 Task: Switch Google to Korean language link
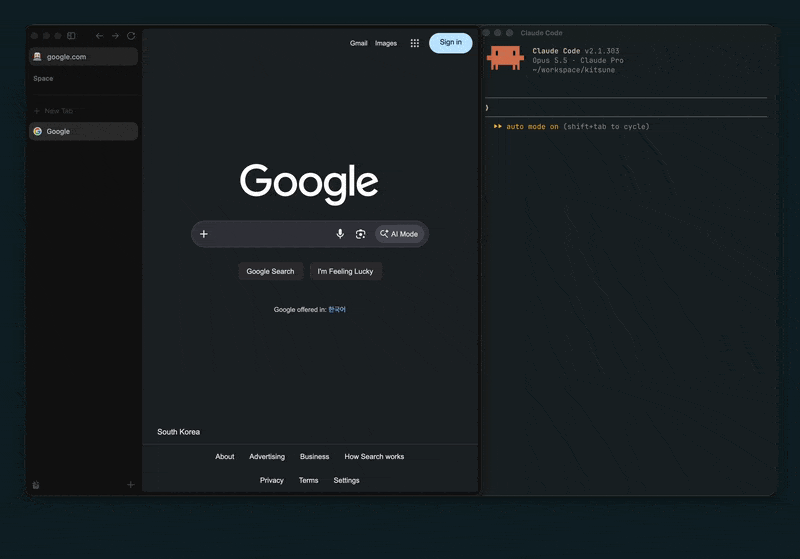point(337,310)
